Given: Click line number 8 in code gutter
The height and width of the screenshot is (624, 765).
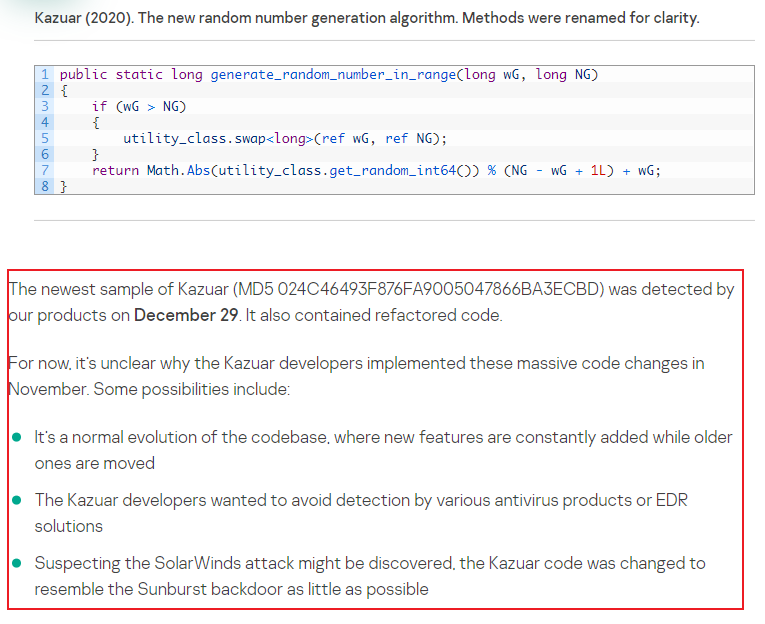Looking at the screenshot, I should coord(45,186).
